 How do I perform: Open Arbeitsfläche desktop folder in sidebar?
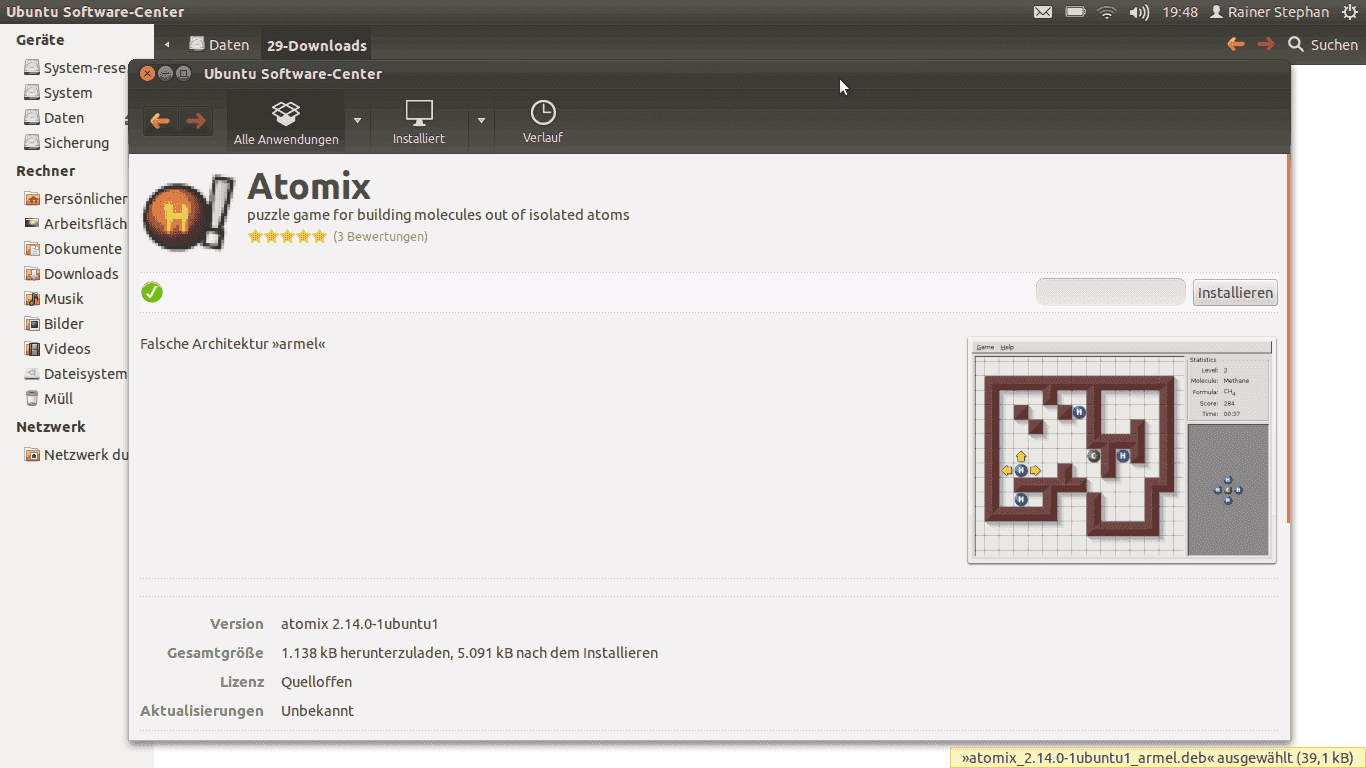[x=77, y=224]
